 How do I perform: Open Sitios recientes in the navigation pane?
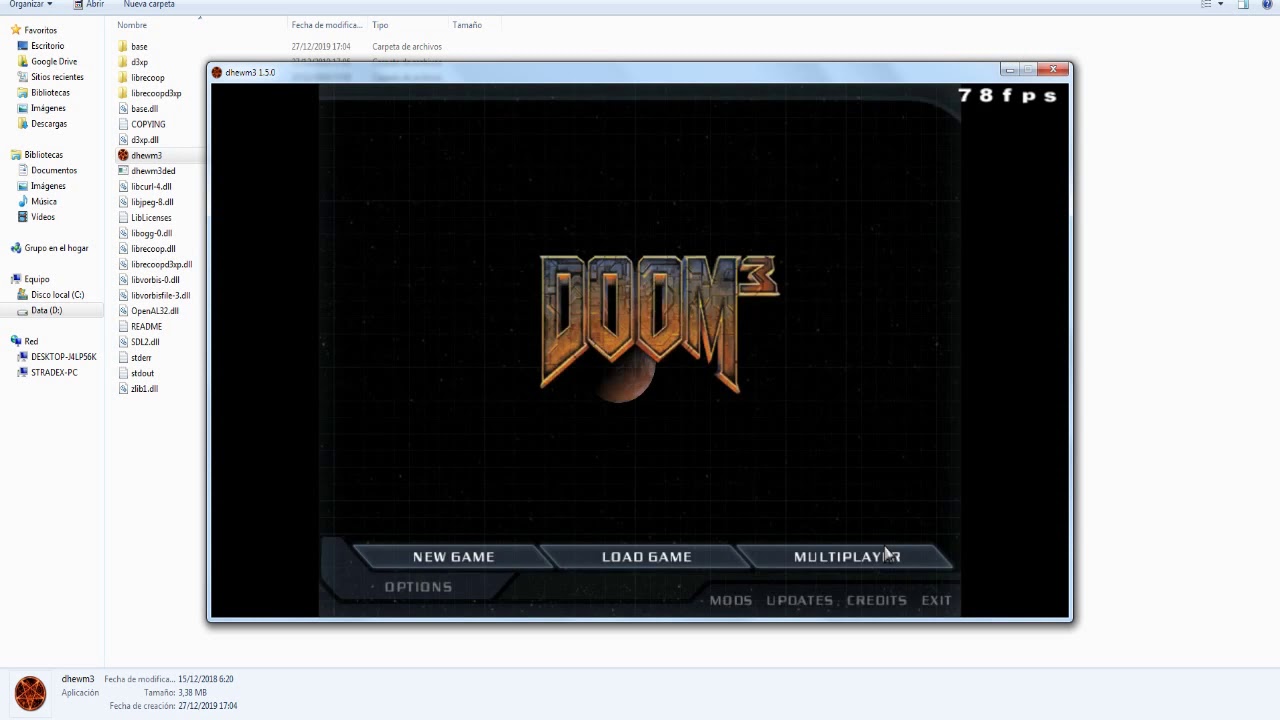57,77
